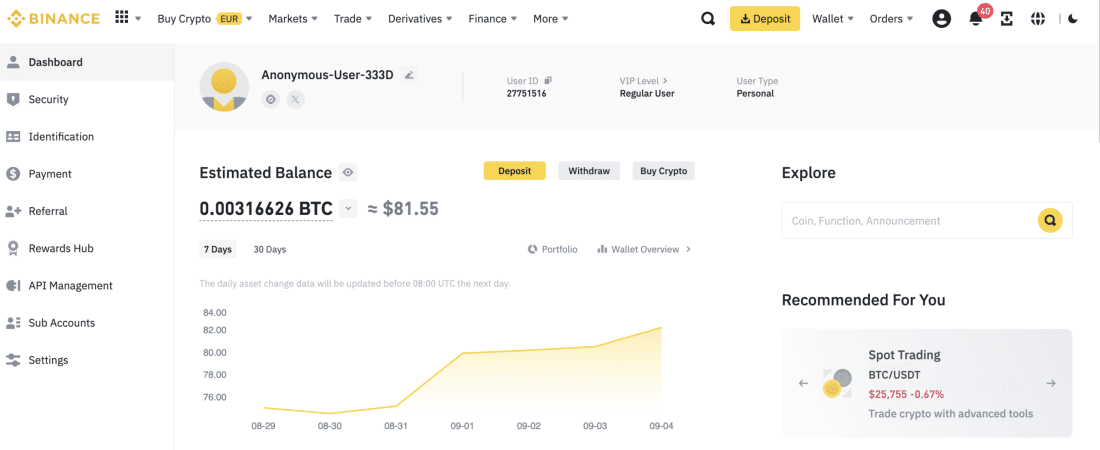Click user ID number 27751516
This screenshot has height=450, width=1100.
tap(526, 93)
